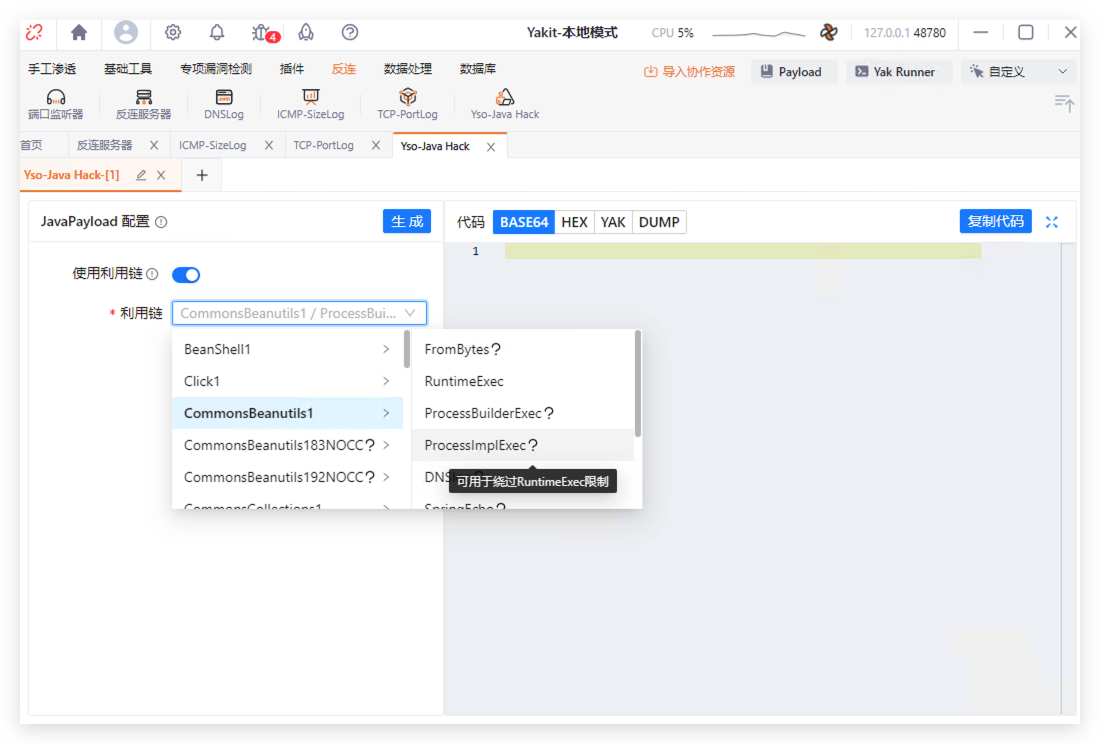The height and width of the screenshot is (744, 1100).
Task: Close the Yso-Java Hack tab
Action: click(x=491, y=147)
